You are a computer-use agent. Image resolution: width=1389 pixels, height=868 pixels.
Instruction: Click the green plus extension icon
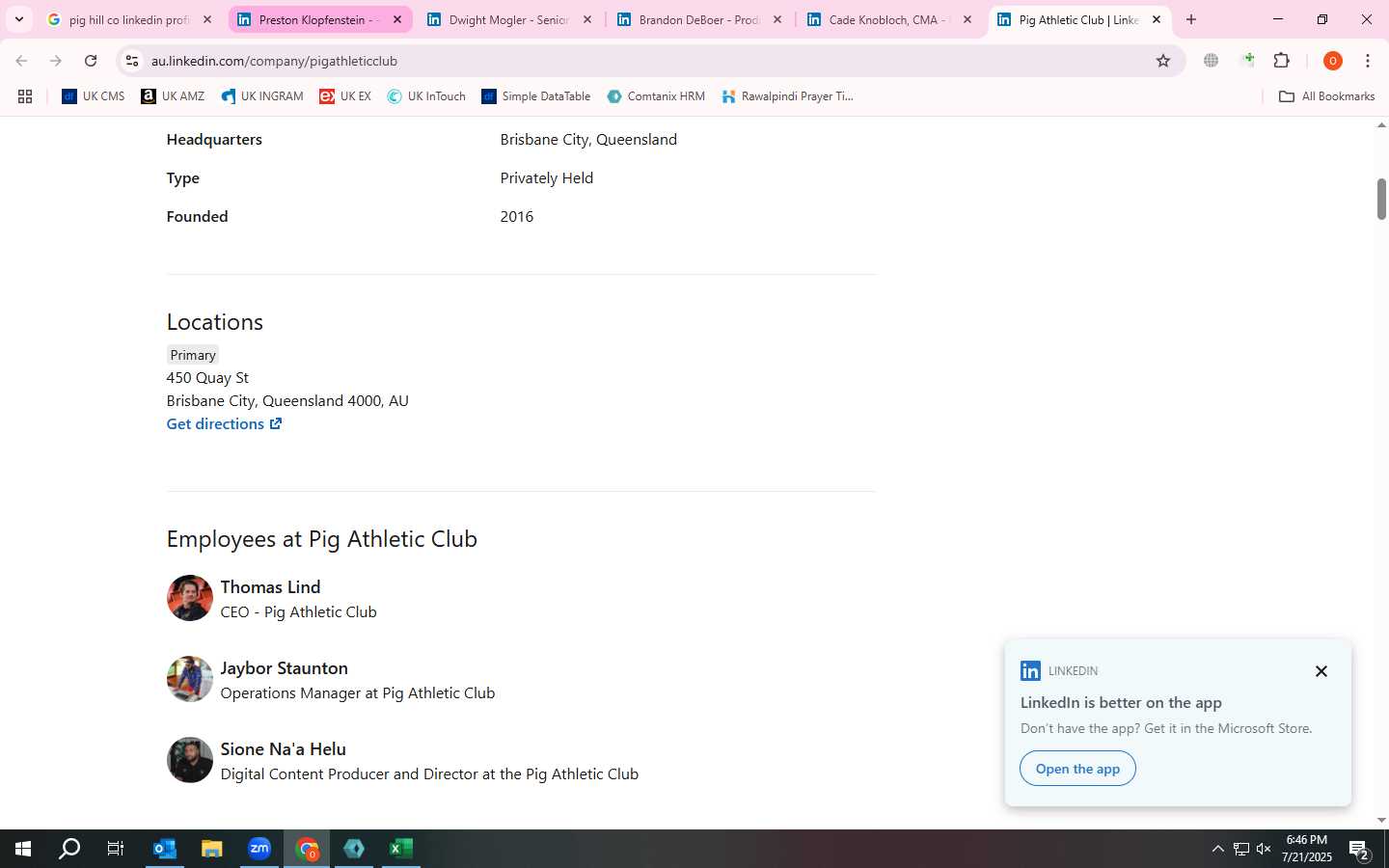(1247, 61)
